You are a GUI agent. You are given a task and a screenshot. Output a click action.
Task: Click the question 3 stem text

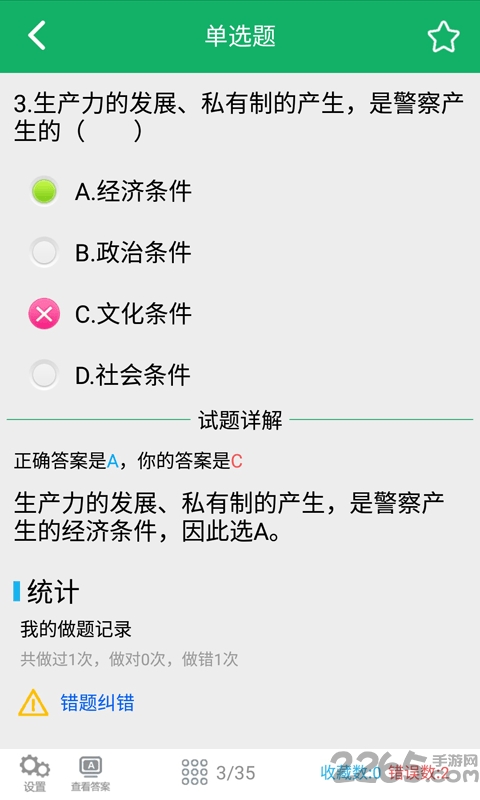(239, 117)
